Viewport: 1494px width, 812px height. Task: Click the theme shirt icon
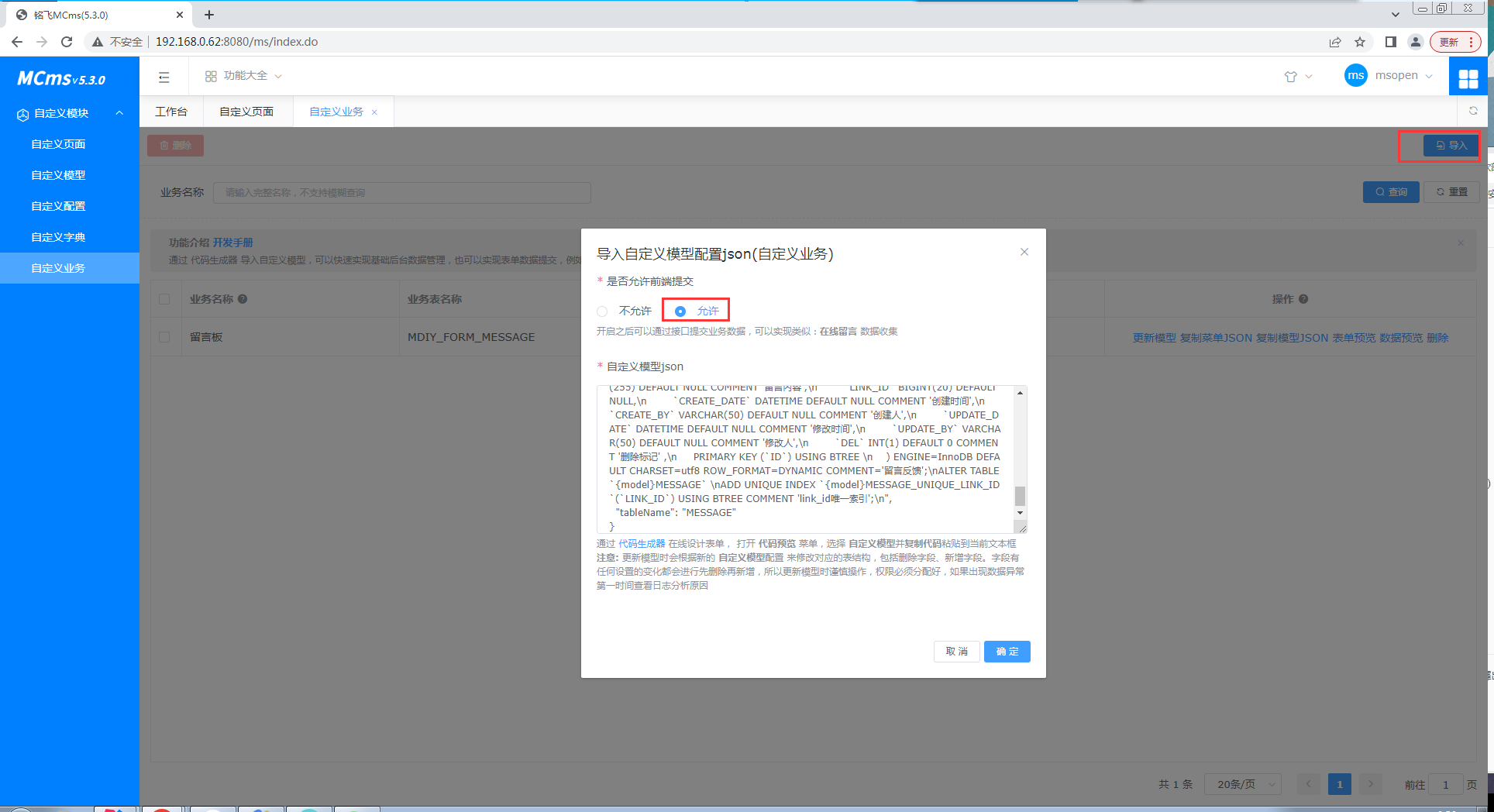click(x=1290, y=77)
